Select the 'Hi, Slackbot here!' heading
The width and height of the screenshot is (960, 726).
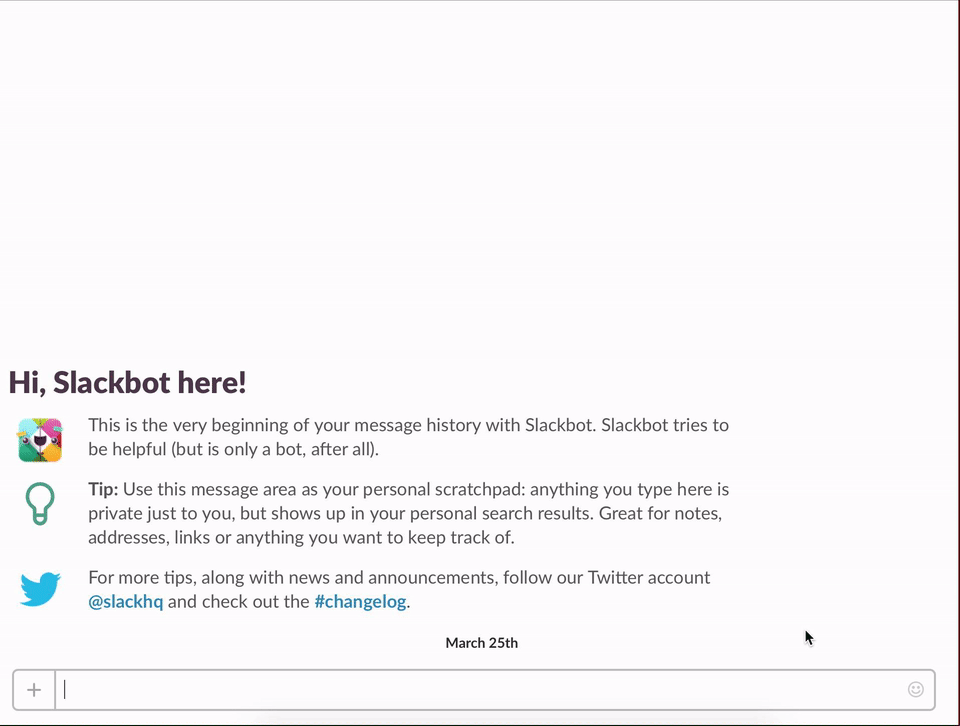[128, 382]
